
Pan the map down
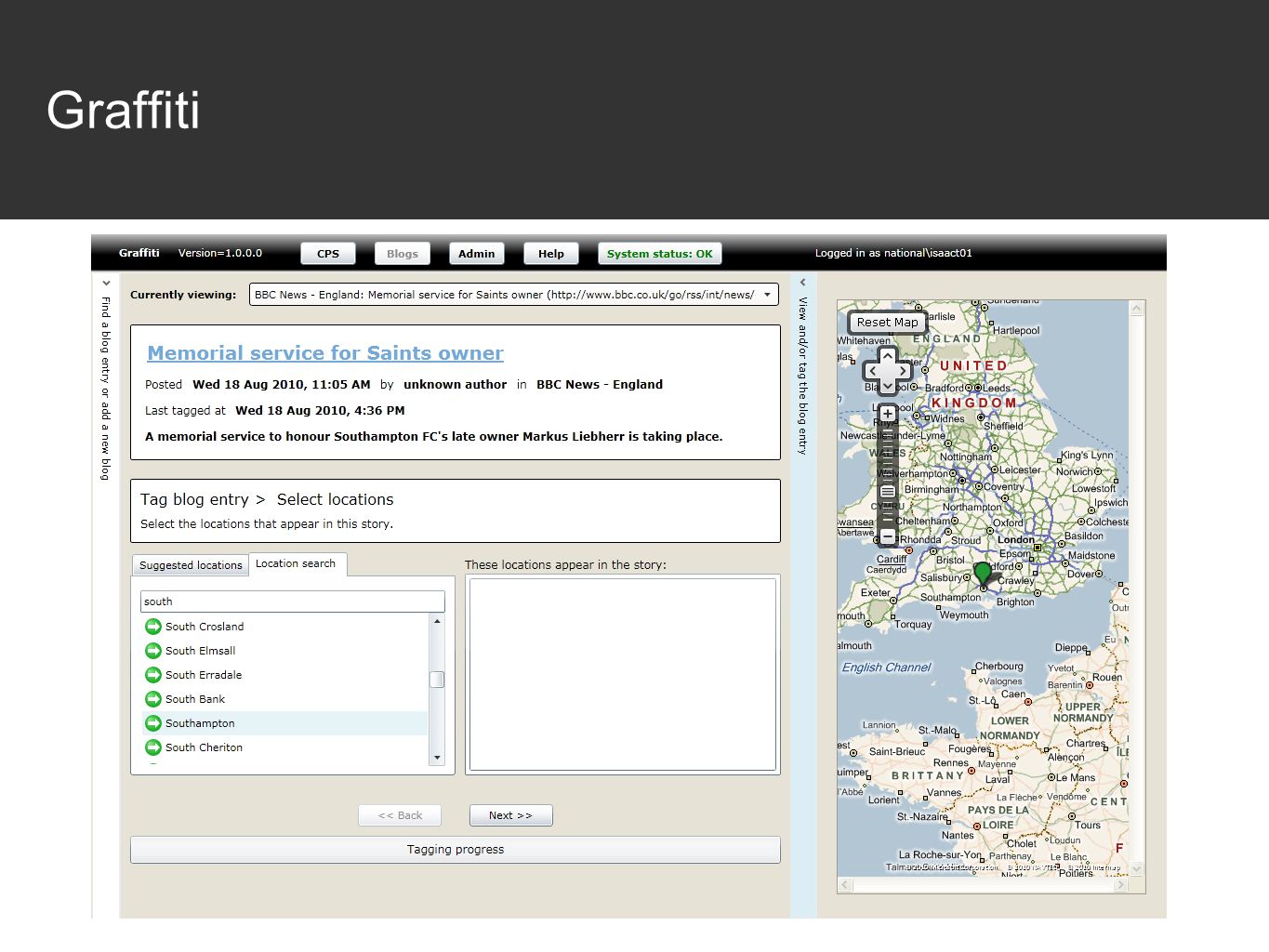coord(888,386)
